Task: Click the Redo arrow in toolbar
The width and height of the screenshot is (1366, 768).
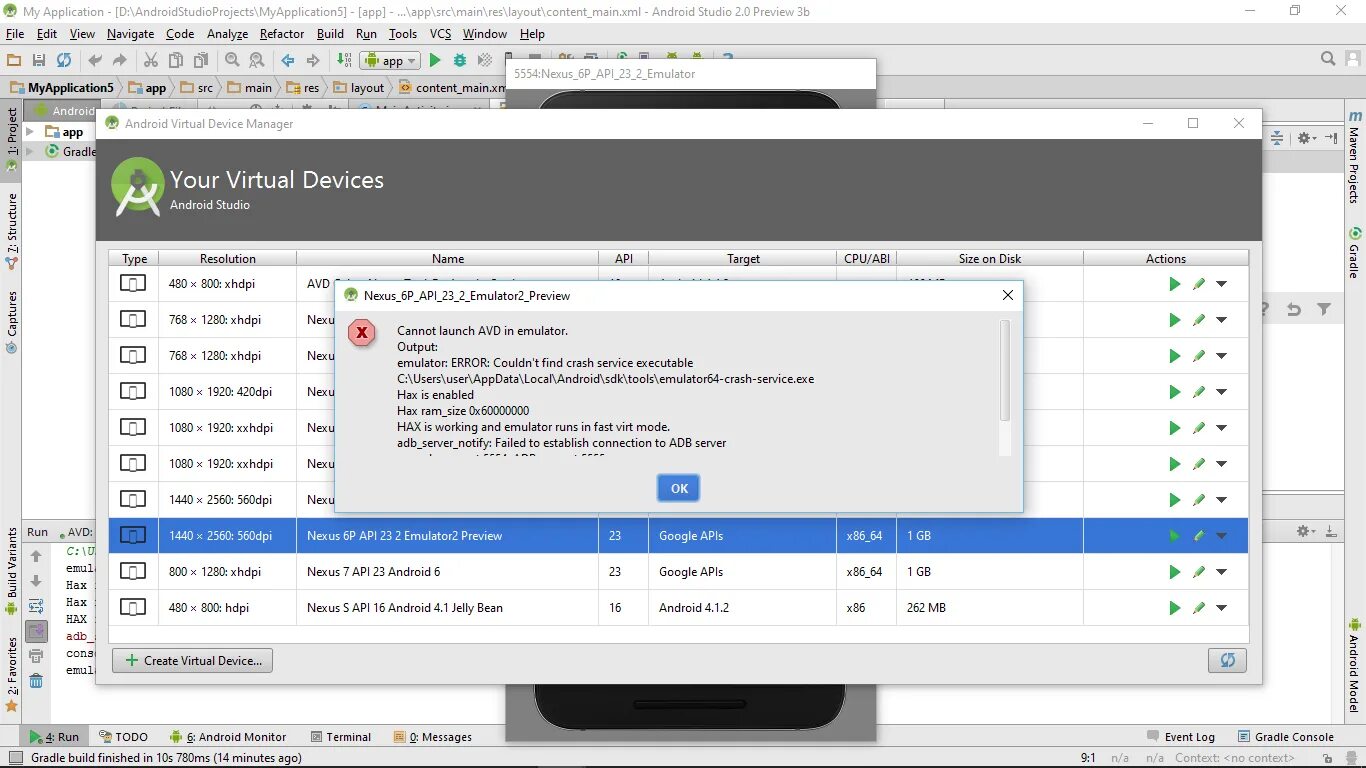Action: pyautogui.click(x=119, y=61)
